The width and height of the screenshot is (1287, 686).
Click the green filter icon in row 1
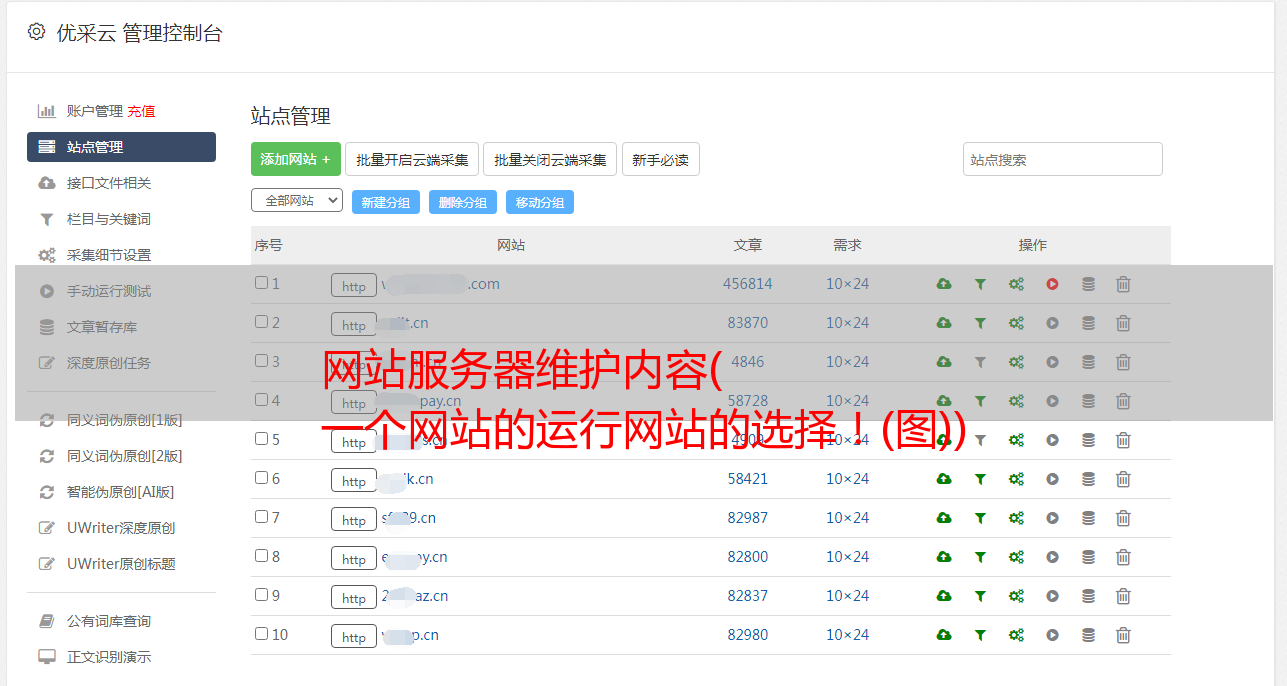[980, 284]
